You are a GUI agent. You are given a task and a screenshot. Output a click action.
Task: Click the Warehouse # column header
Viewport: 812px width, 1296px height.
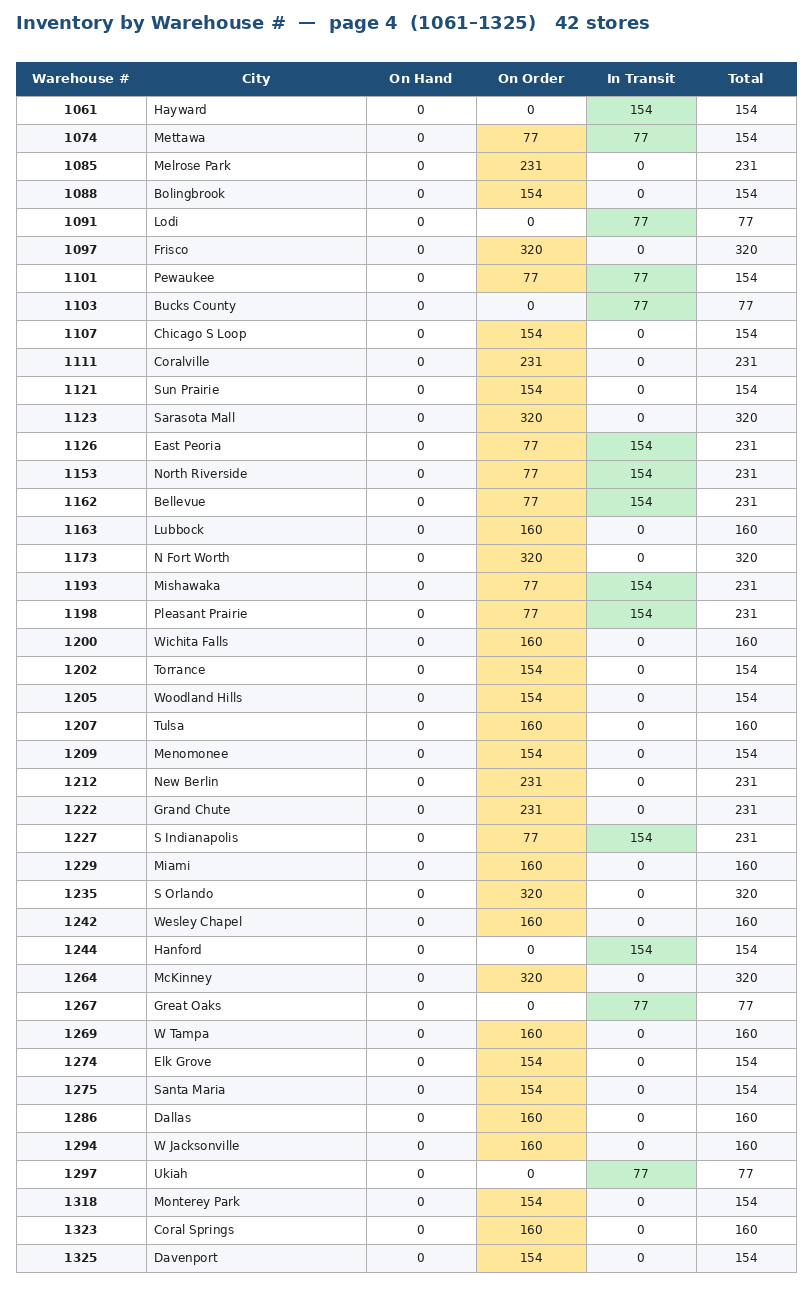pyautogui.click(x=81, y=79)
